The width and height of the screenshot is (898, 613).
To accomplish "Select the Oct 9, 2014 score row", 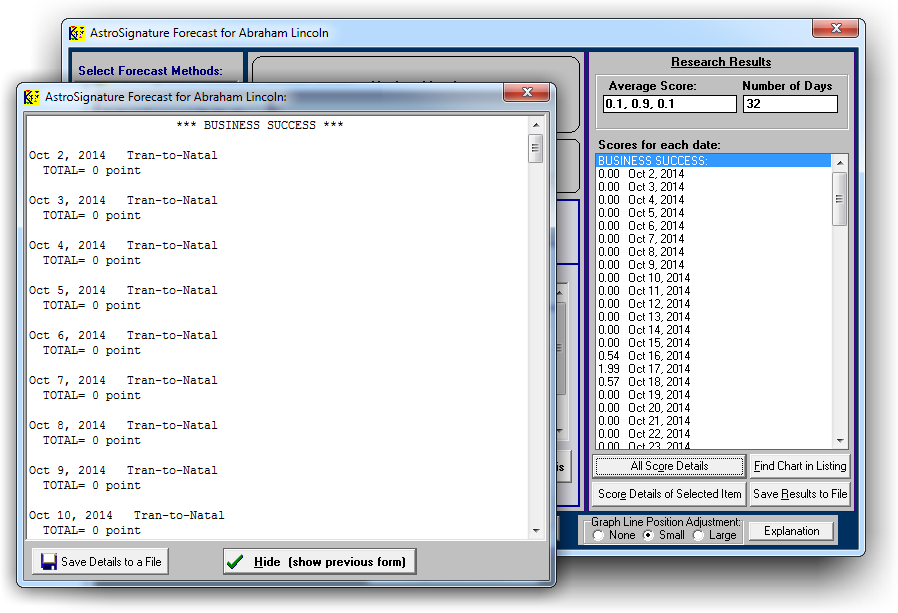I will (x=714, y=265).
